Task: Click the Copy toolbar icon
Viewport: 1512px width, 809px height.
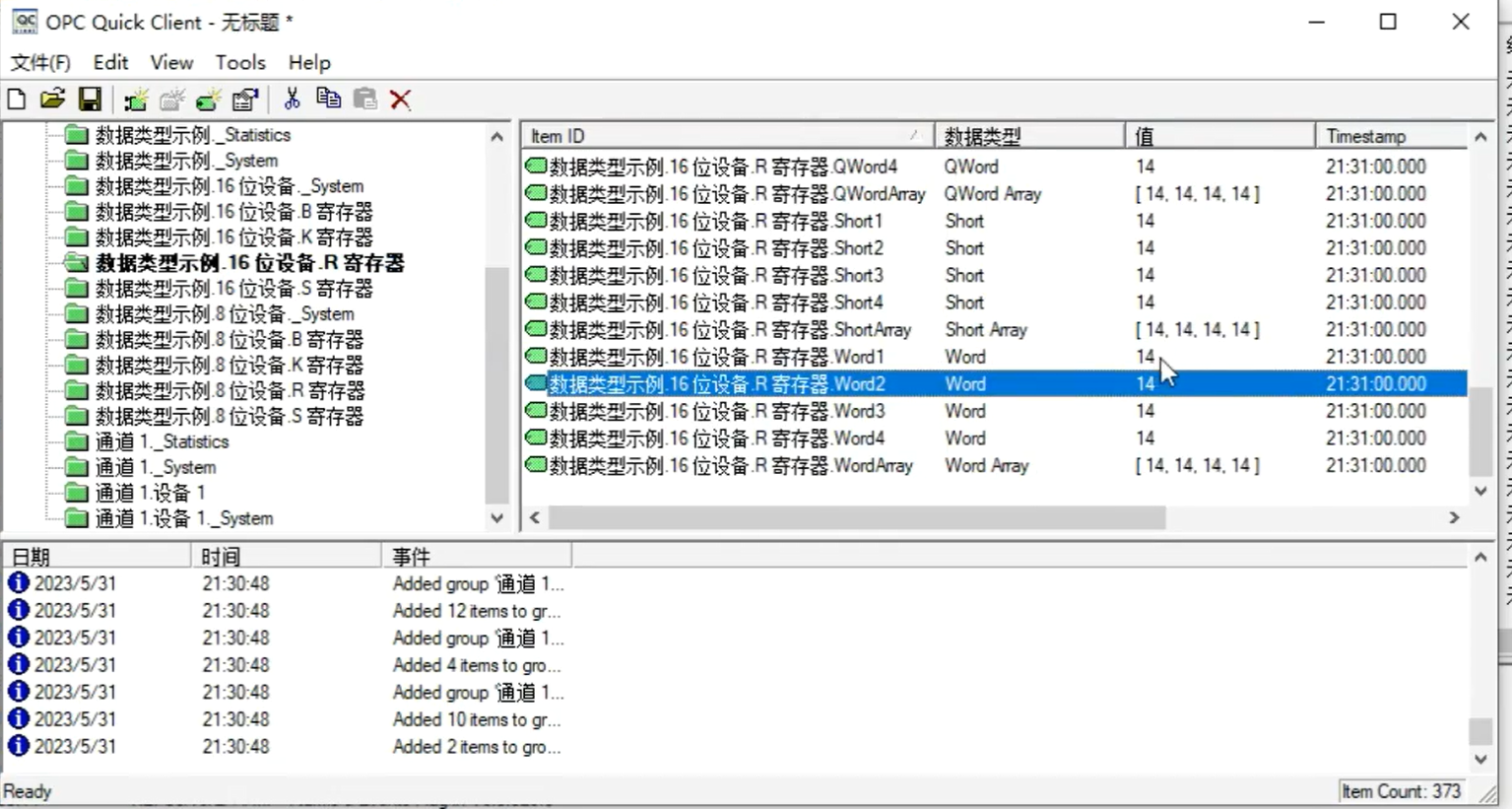Action: [x=328, y=99]
